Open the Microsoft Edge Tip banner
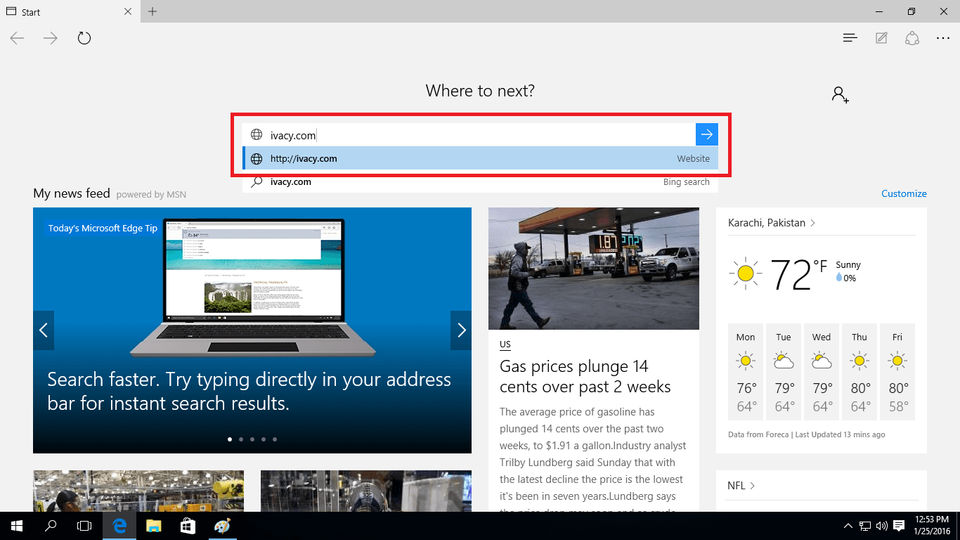 (252, 330)
